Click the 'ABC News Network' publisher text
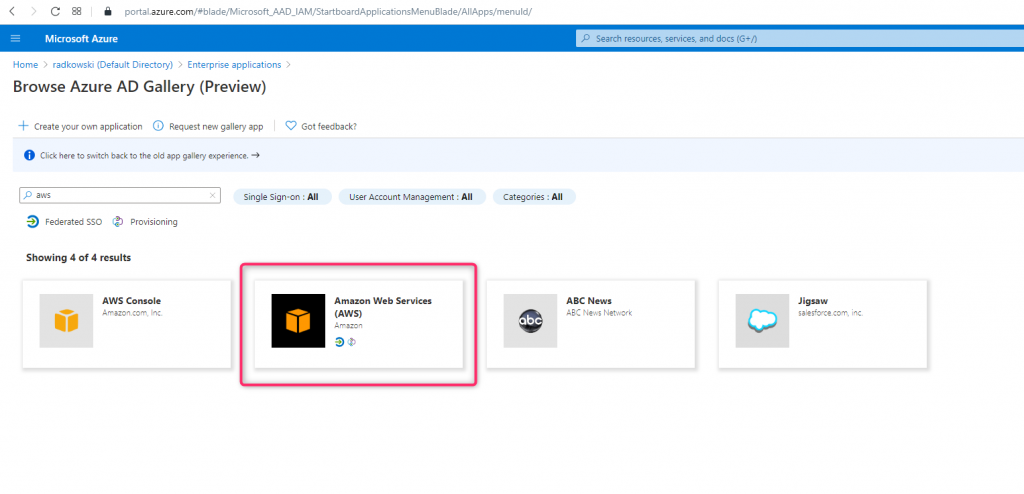 599,313
